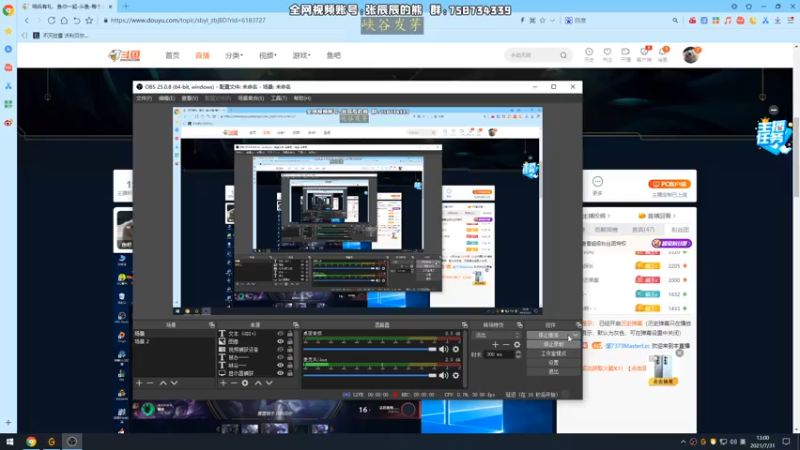Move selected source down in sources list
Image resolution: width=800 pixels, height=450 pixels.
(269, 383)
